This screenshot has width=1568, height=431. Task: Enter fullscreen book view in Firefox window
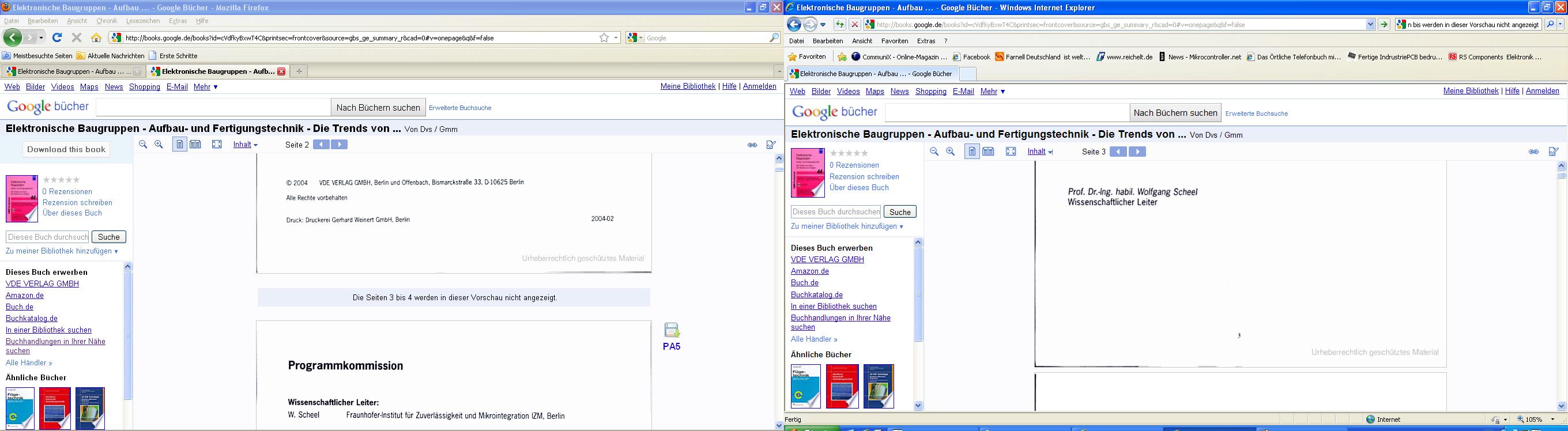click(217, 144)
